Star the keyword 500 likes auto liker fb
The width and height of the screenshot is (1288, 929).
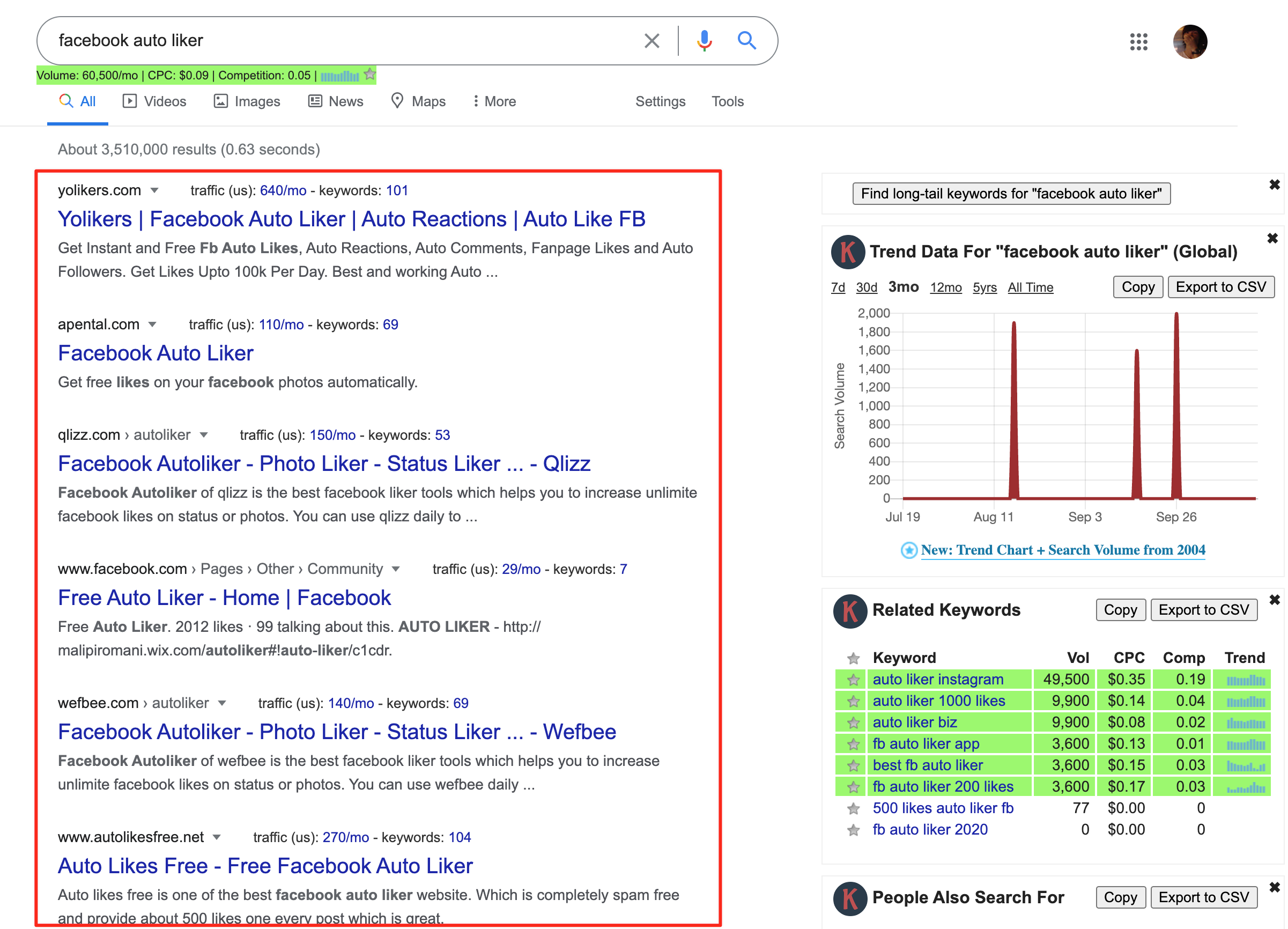tap(853, 808)
